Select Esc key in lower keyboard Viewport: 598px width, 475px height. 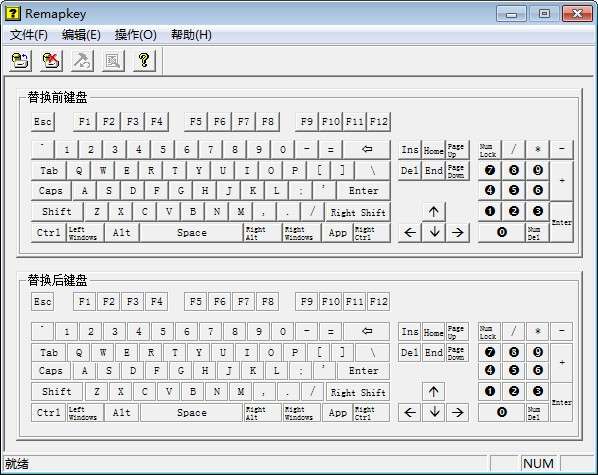tap(42, 301)
